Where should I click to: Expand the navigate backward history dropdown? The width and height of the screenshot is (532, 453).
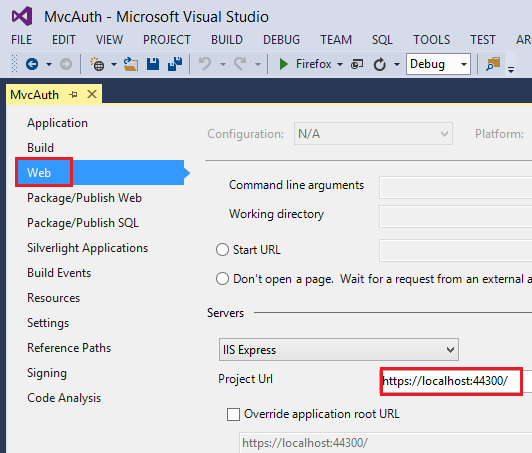tap(49, 64)
